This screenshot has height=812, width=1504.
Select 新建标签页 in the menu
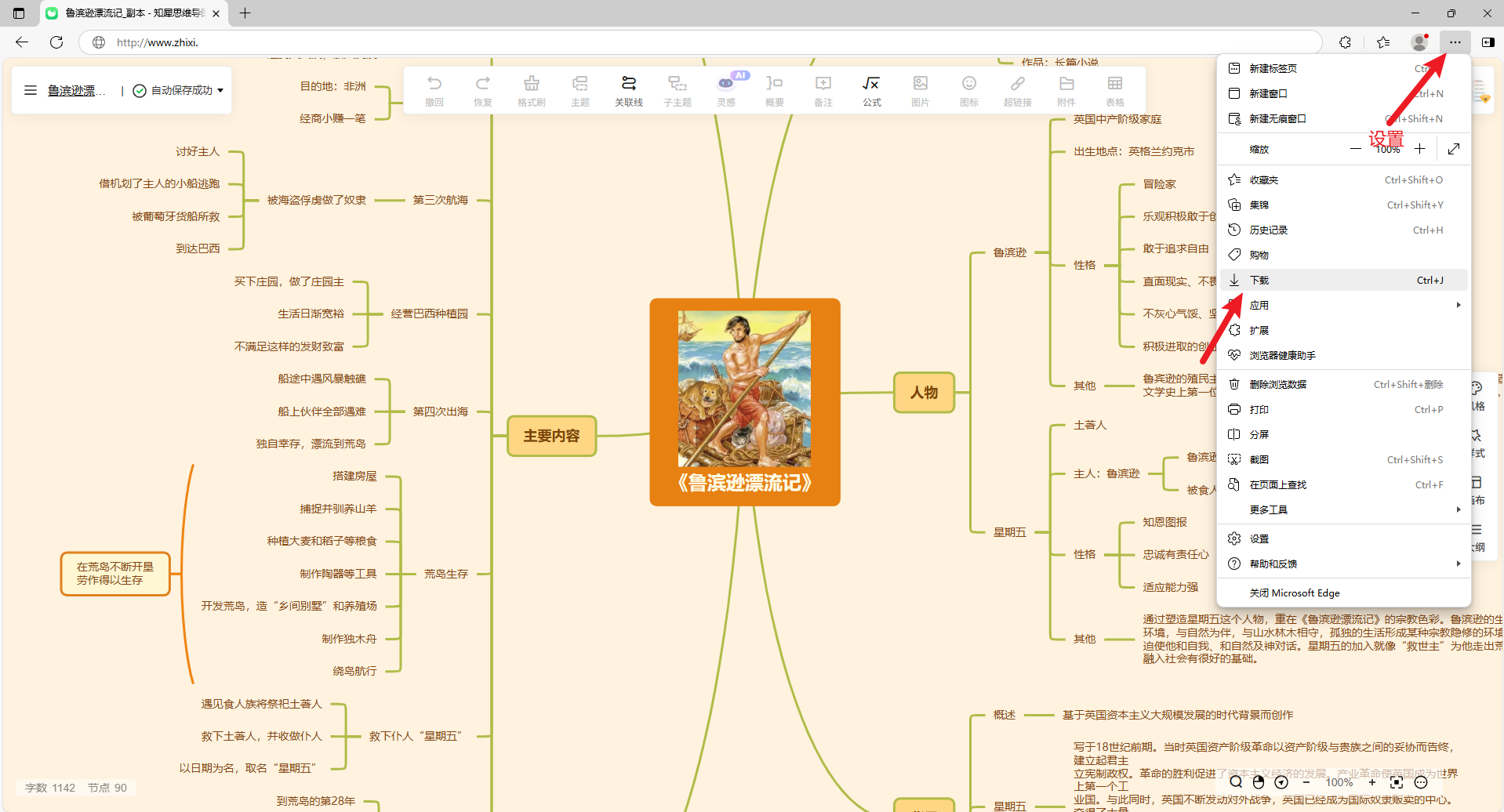tap(1344, 68)
